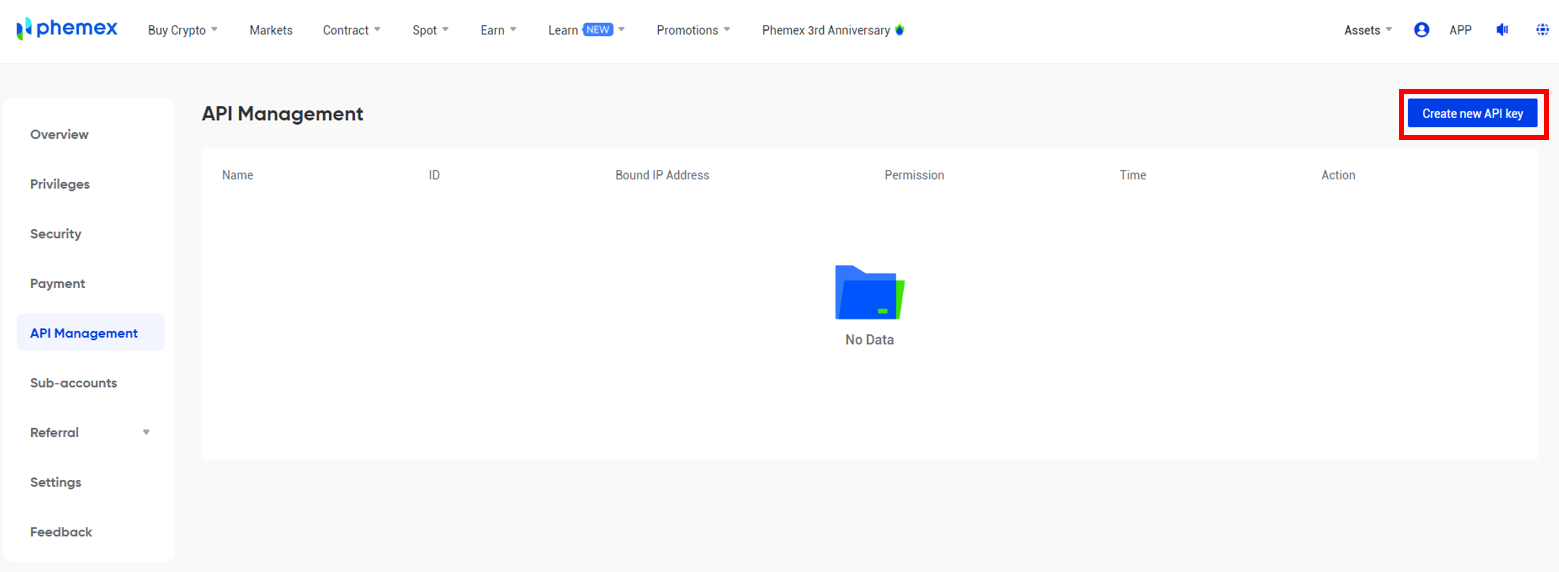Image resolution: width=1559 pixels, height=572 pixels.
Task: Expand the Buy Crypto dropdown
Action: [x=182, y=30]
